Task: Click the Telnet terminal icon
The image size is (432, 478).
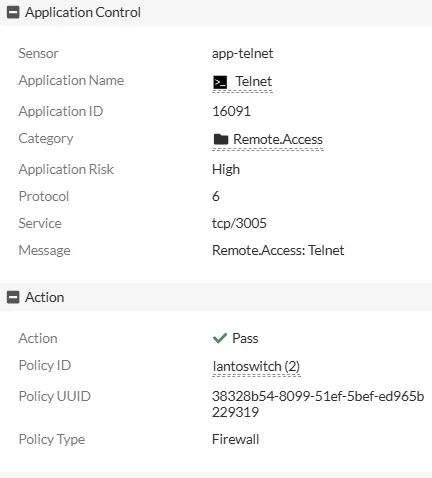Action: 220,82
